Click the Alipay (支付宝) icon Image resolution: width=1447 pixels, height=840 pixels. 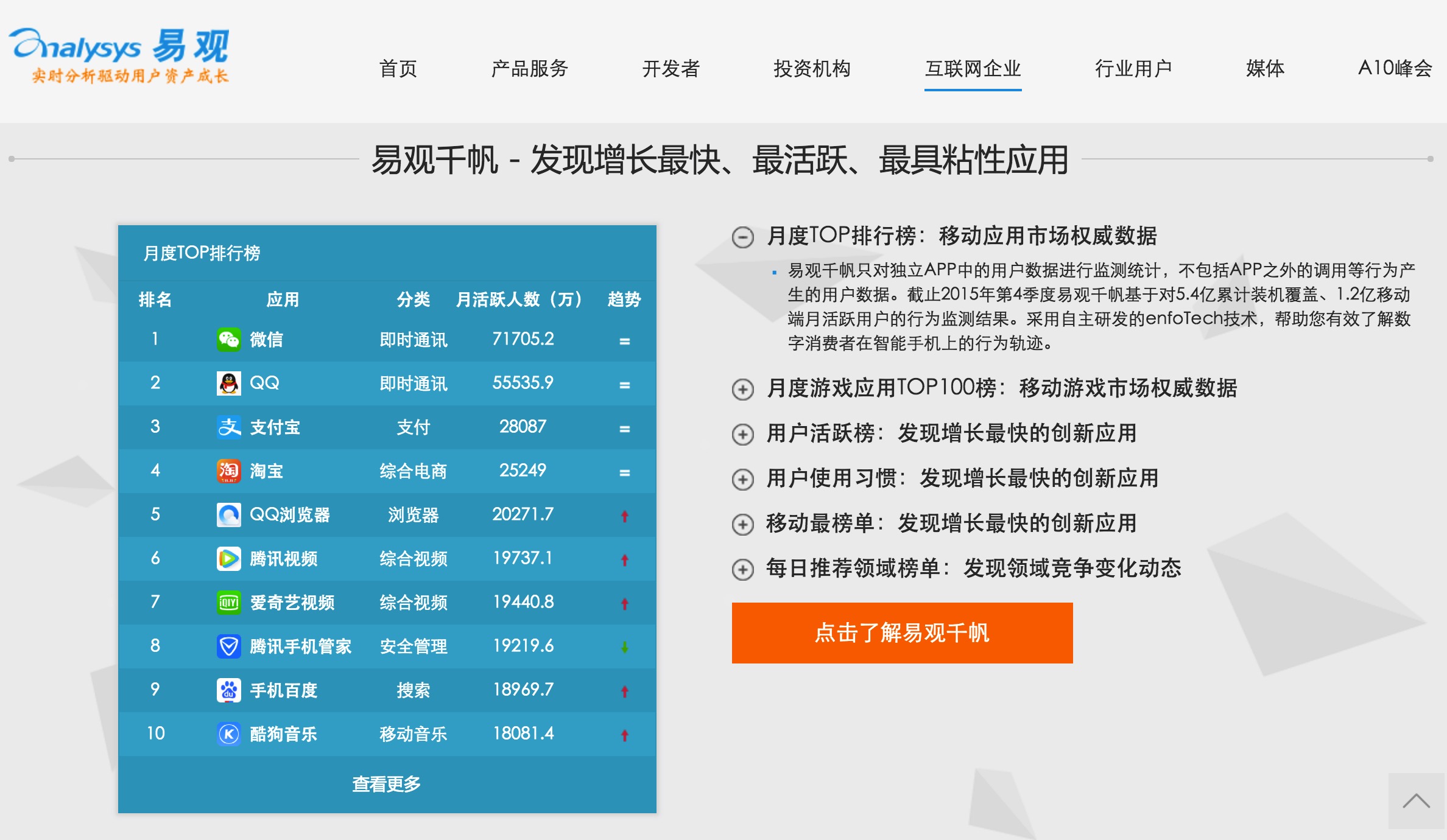pyautogui.click(x=228, y=427)
